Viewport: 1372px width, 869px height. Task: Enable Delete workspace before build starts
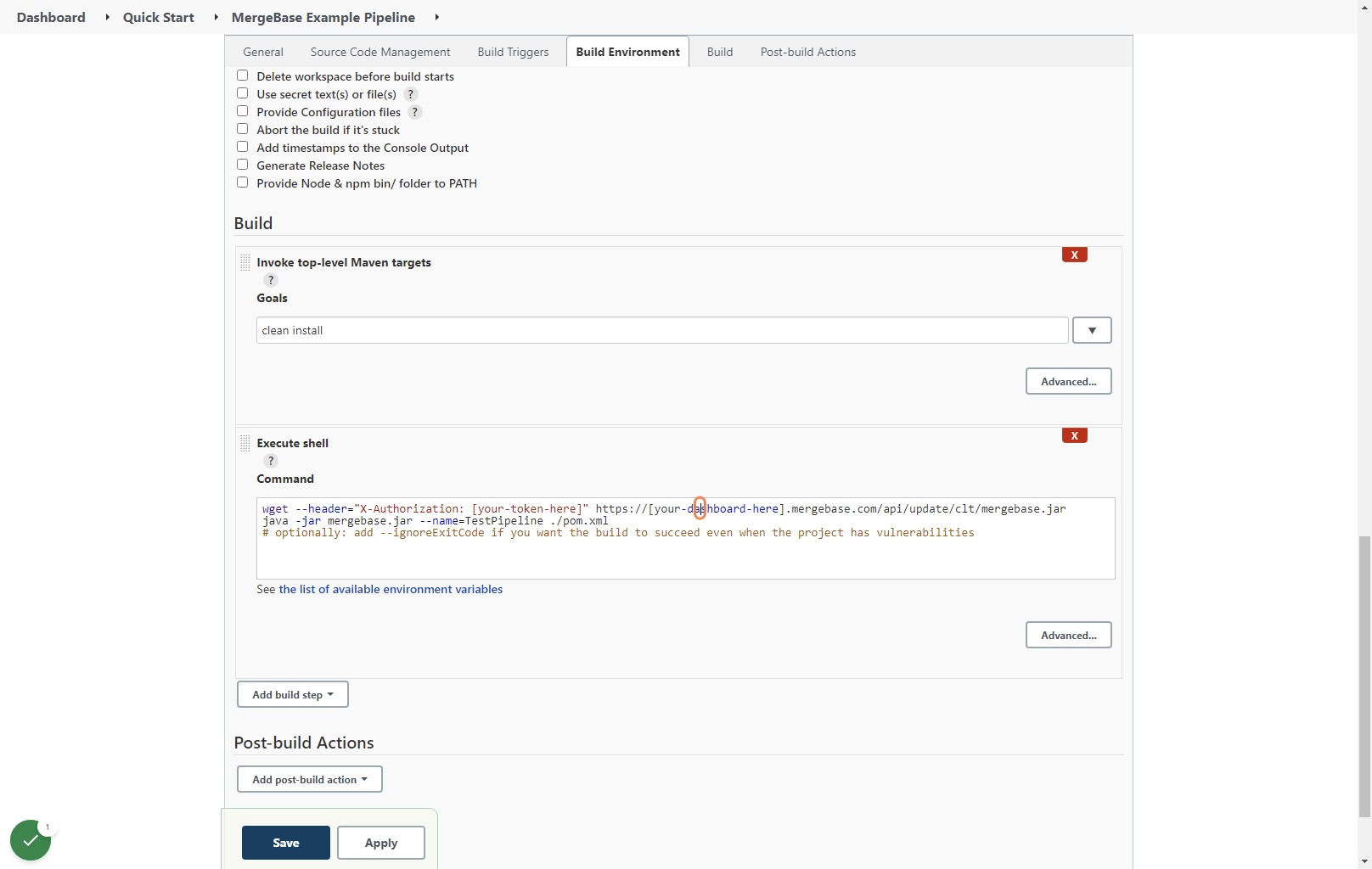coord(242,76)
